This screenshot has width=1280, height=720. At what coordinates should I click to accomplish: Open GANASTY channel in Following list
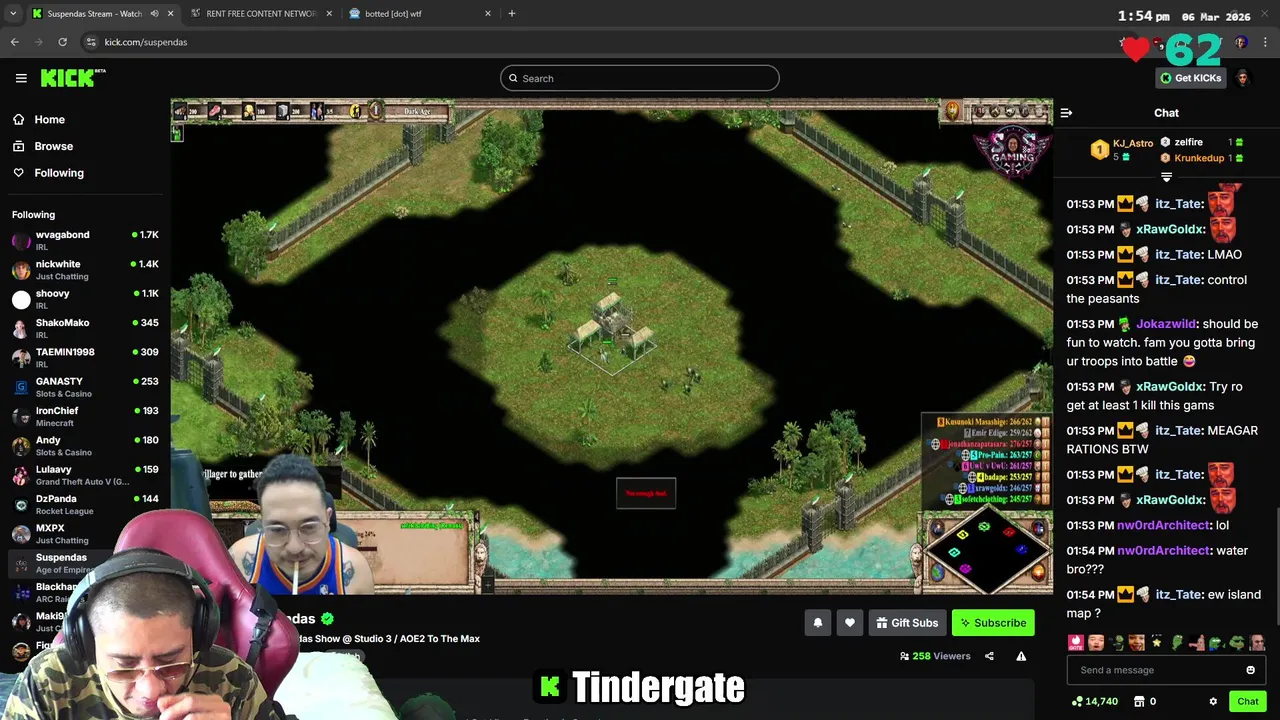tap(85, 387)
